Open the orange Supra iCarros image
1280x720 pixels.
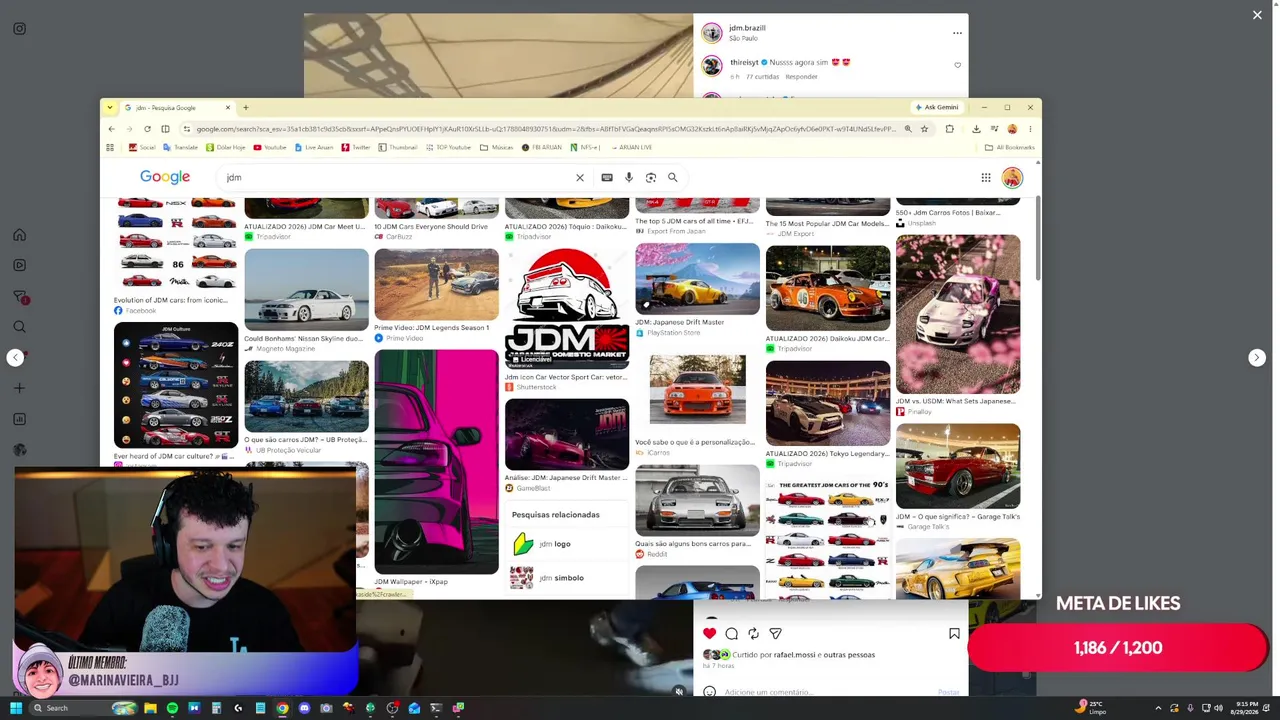point(697,389)
